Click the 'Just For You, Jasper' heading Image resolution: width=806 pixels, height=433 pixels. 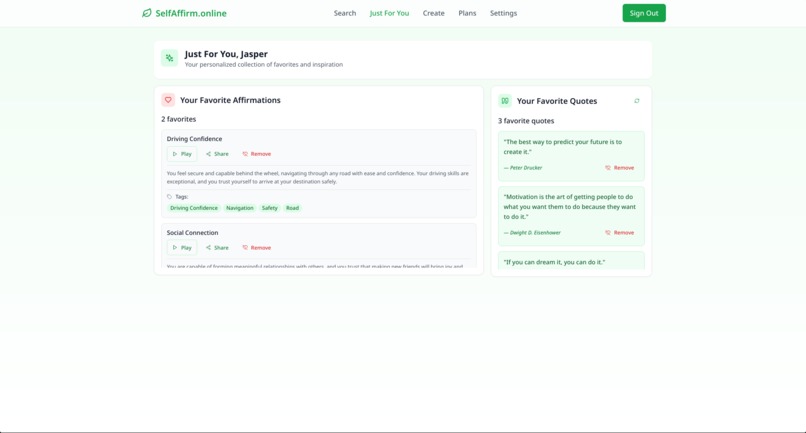click(226, 53)
